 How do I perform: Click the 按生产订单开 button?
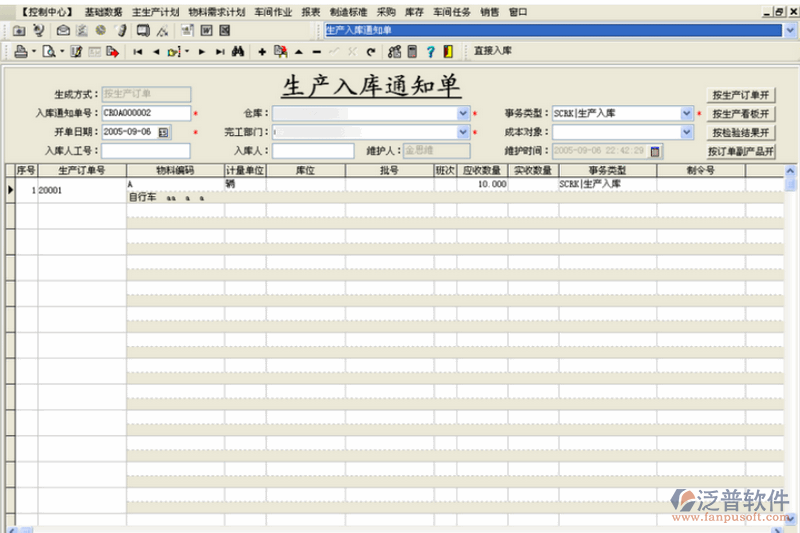741,95
